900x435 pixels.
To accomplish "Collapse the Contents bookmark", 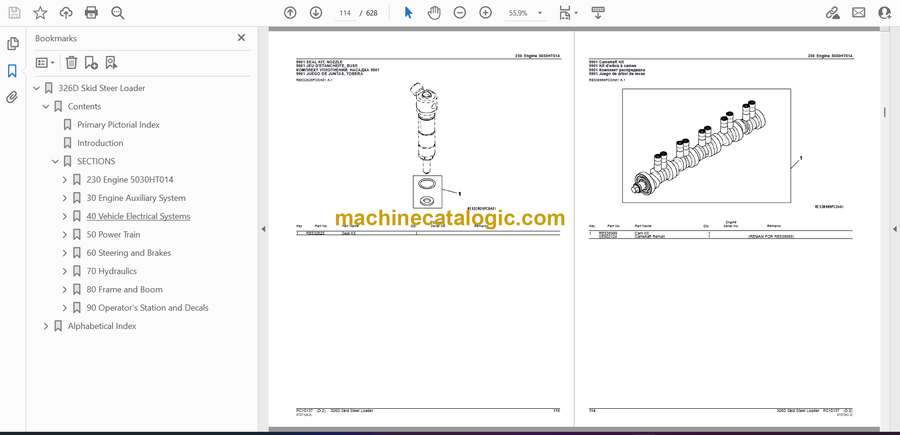I will pyautogui.click(x=46, y=107).
